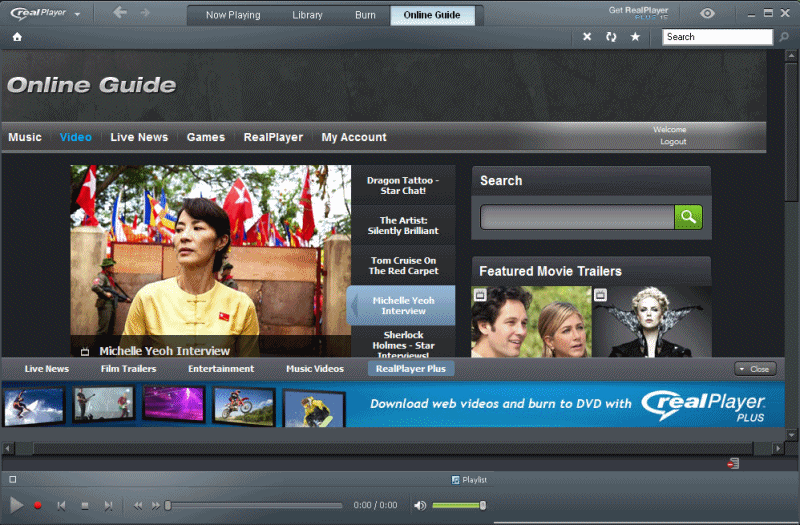
Task: Click the Get RealPlayer Plus link
Action: pyautogui.click(x=638, y=13)
